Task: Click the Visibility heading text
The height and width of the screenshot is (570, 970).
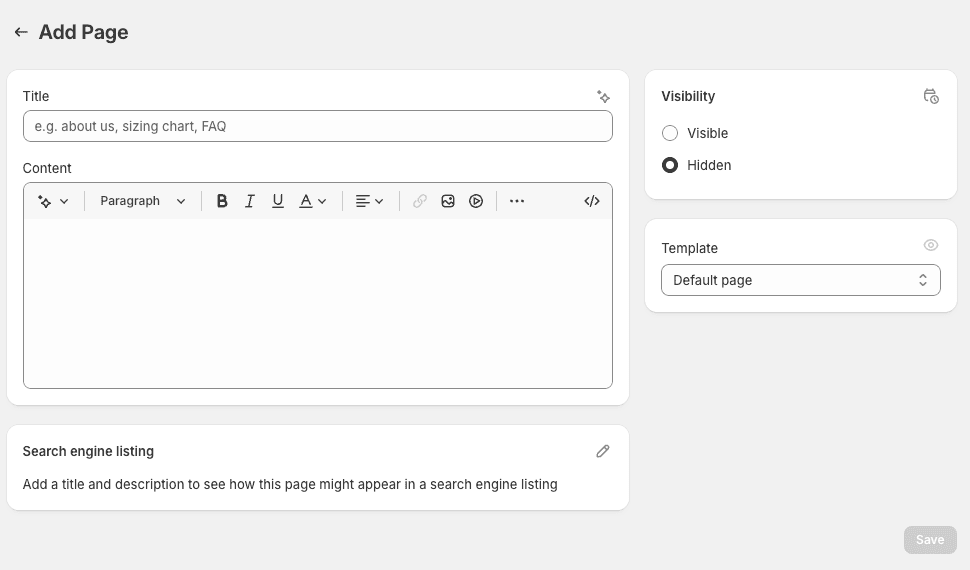Action: coord(688,97)
